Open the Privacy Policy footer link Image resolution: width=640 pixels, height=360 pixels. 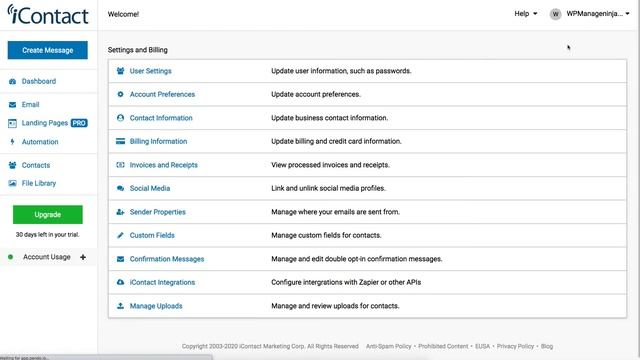coord(515,347)
